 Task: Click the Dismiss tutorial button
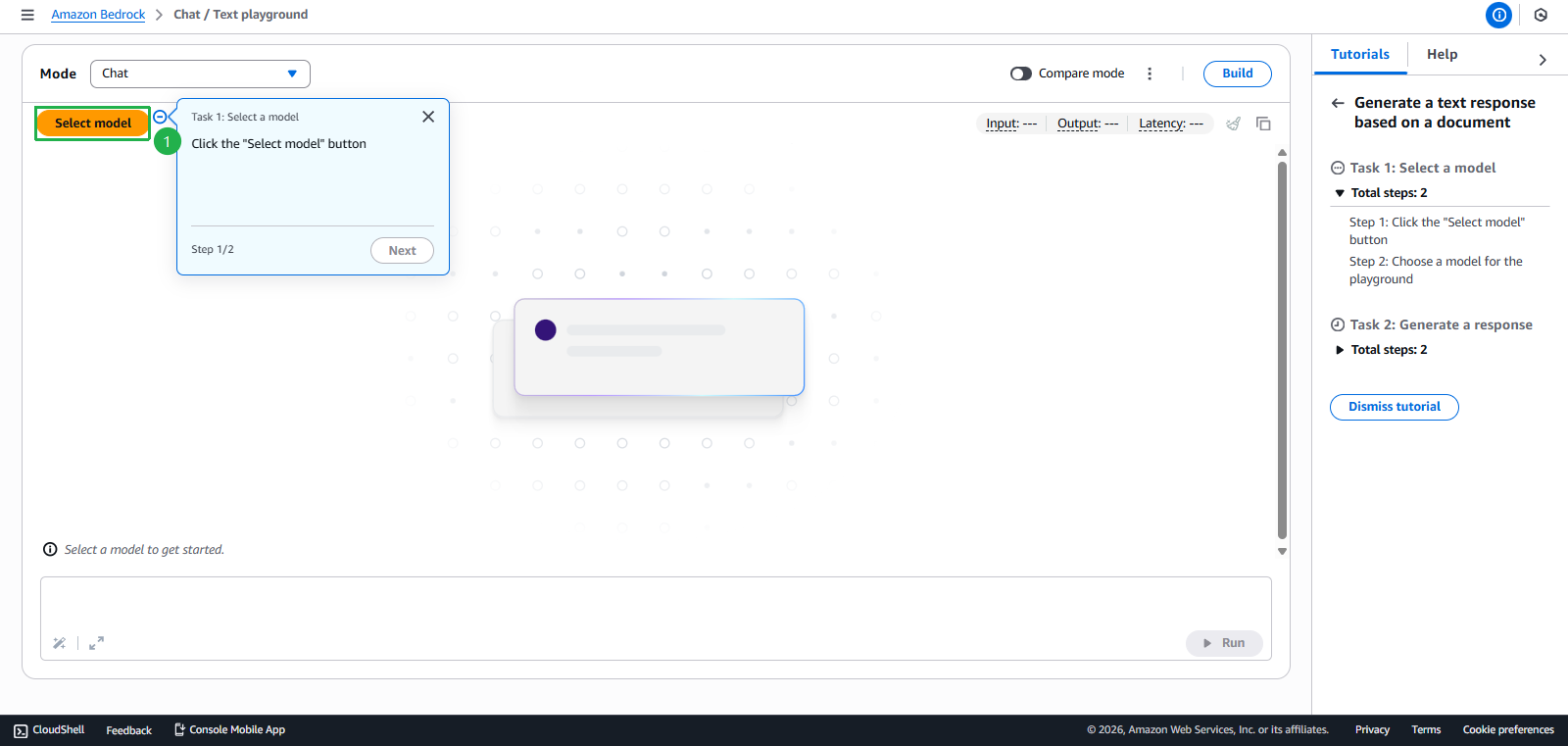tap(1394, 407)
